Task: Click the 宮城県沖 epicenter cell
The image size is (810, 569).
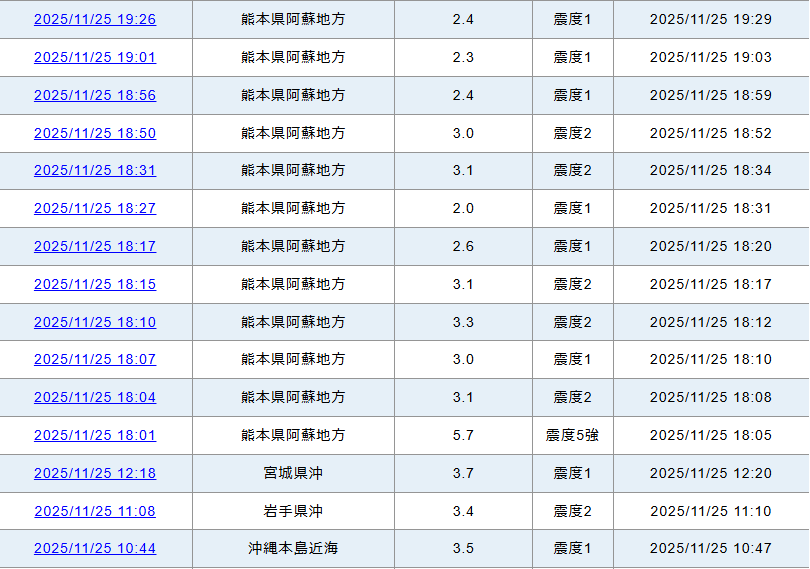Action: pos(293,473)
